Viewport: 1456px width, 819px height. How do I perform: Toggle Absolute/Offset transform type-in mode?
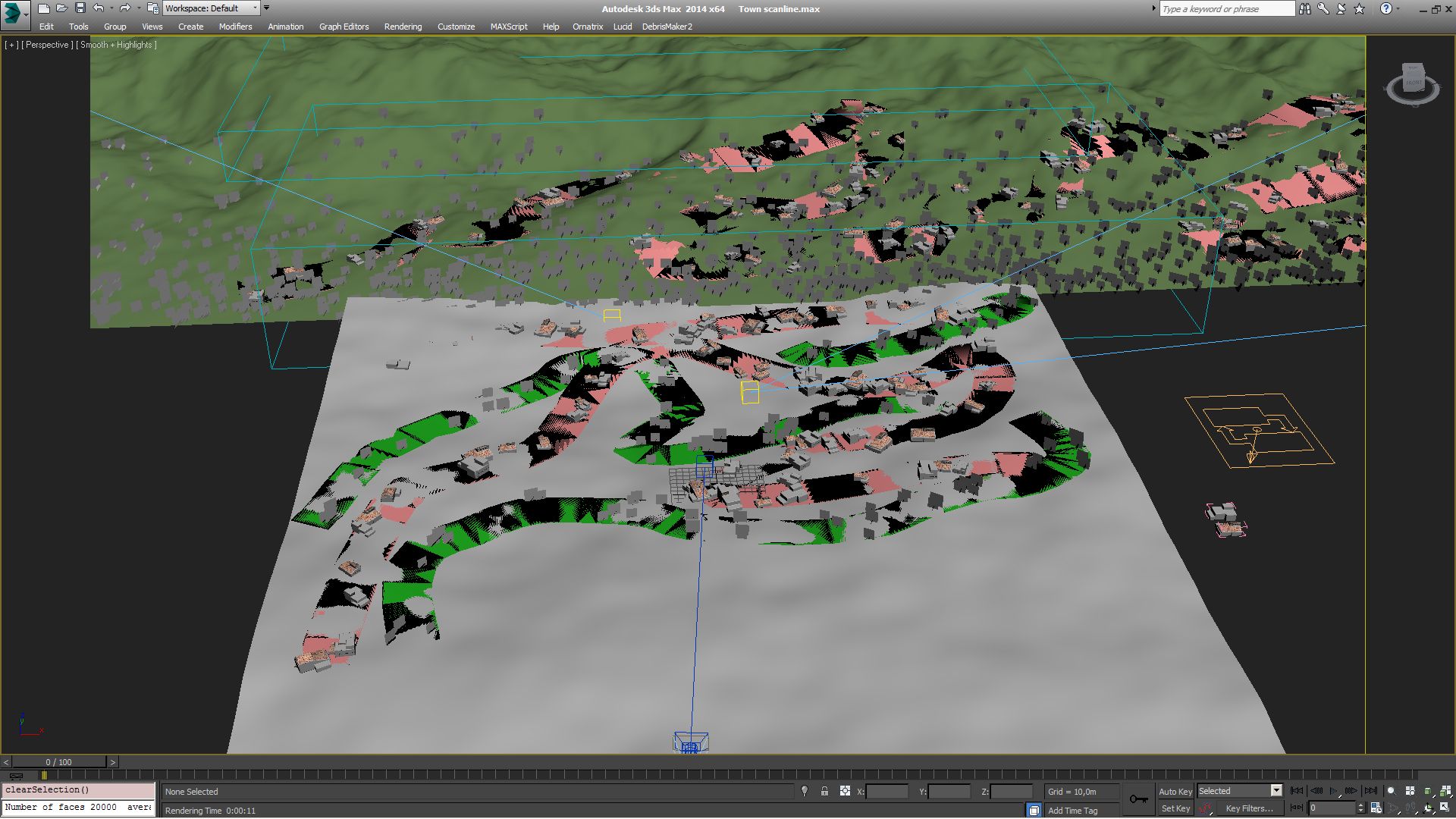[x=845, y=791]
